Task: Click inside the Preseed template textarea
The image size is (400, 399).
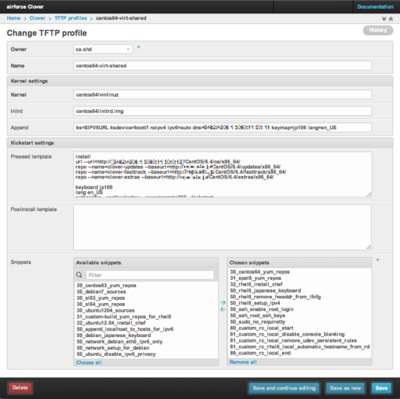Action: (x=222, y=175)
